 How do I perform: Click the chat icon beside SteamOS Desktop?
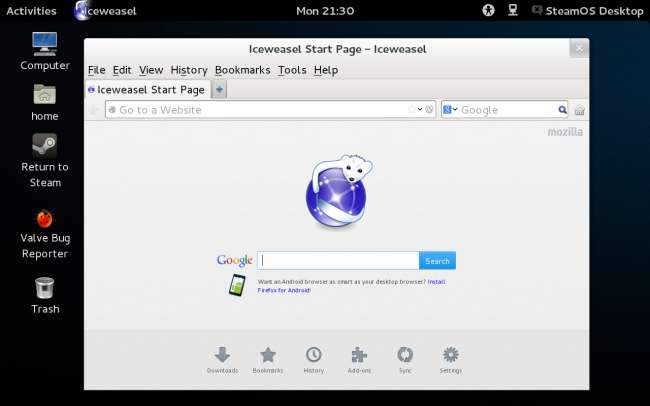pyautogui.click(x=537, y=10)
